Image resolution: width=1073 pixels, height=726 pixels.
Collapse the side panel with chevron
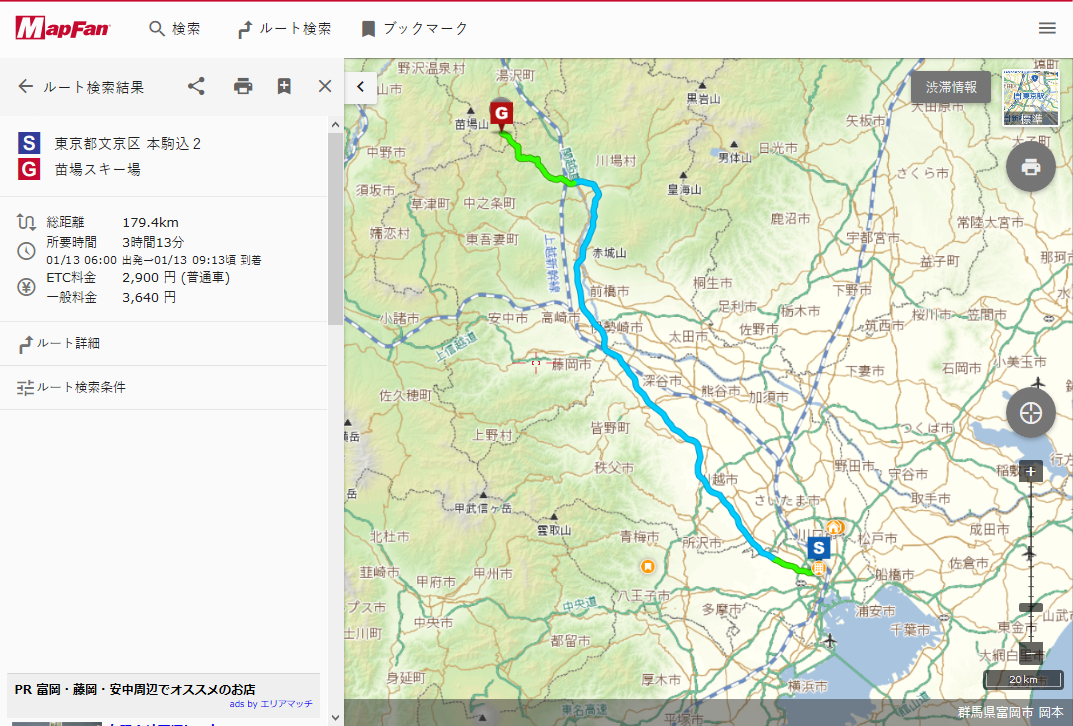point(361,87)
